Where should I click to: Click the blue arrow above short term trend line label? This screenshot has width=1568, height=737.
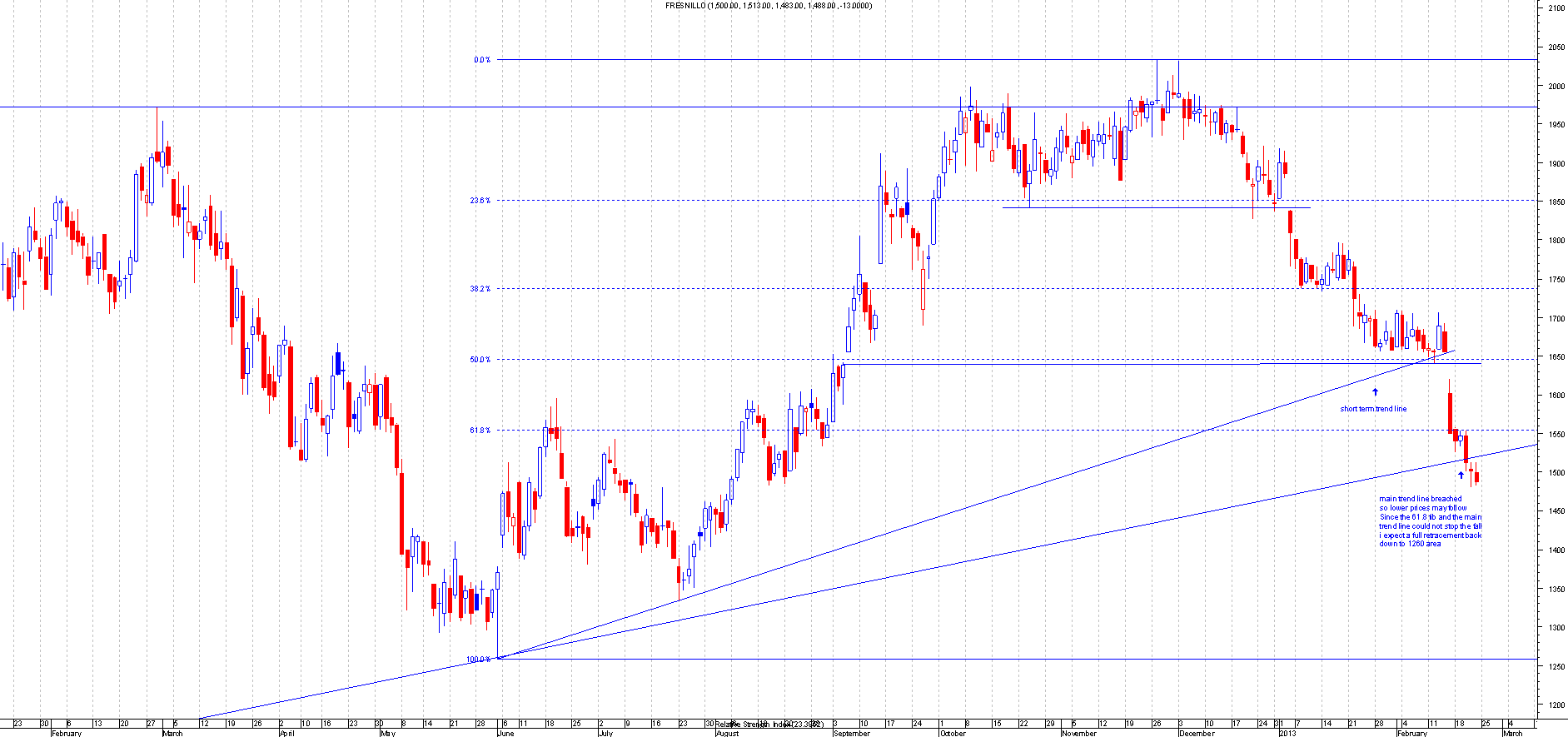tap(1375, 391)
